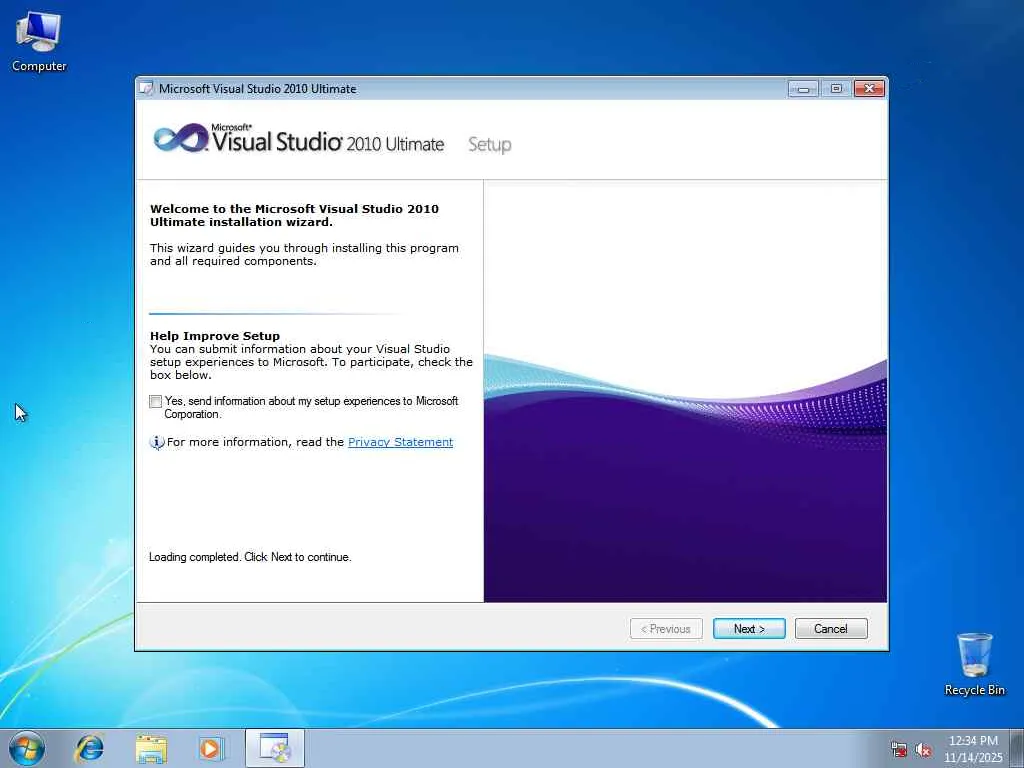Viewport: 1024px width, 768px height.
Task: Open Windows Explorer folder taskbar icon
Action: [x=151, y=748]
